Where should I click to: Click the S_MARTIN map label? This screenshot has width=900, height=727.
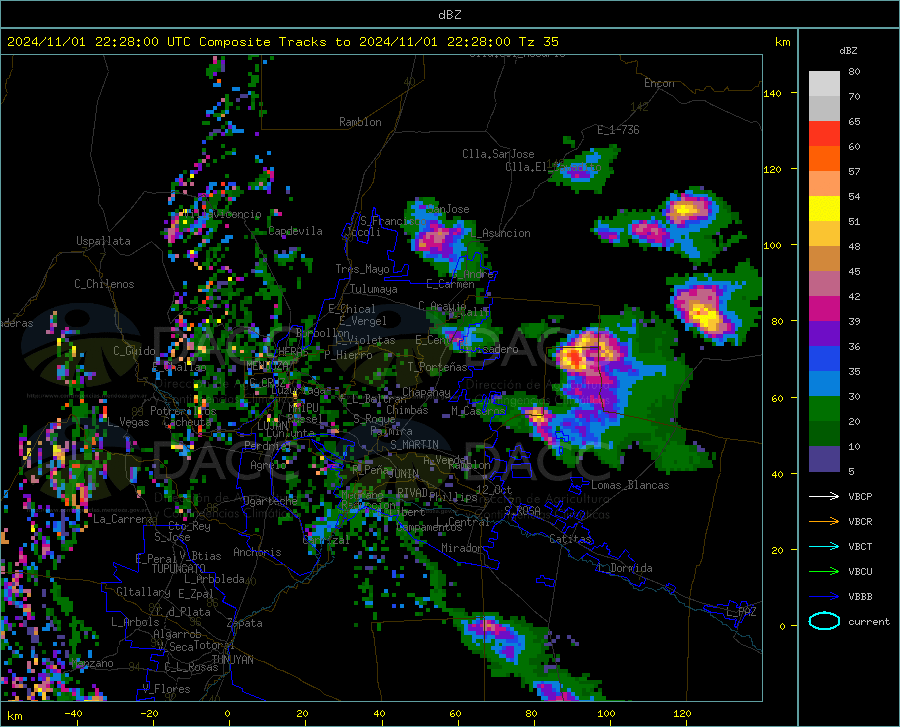[x=414, y=445]
